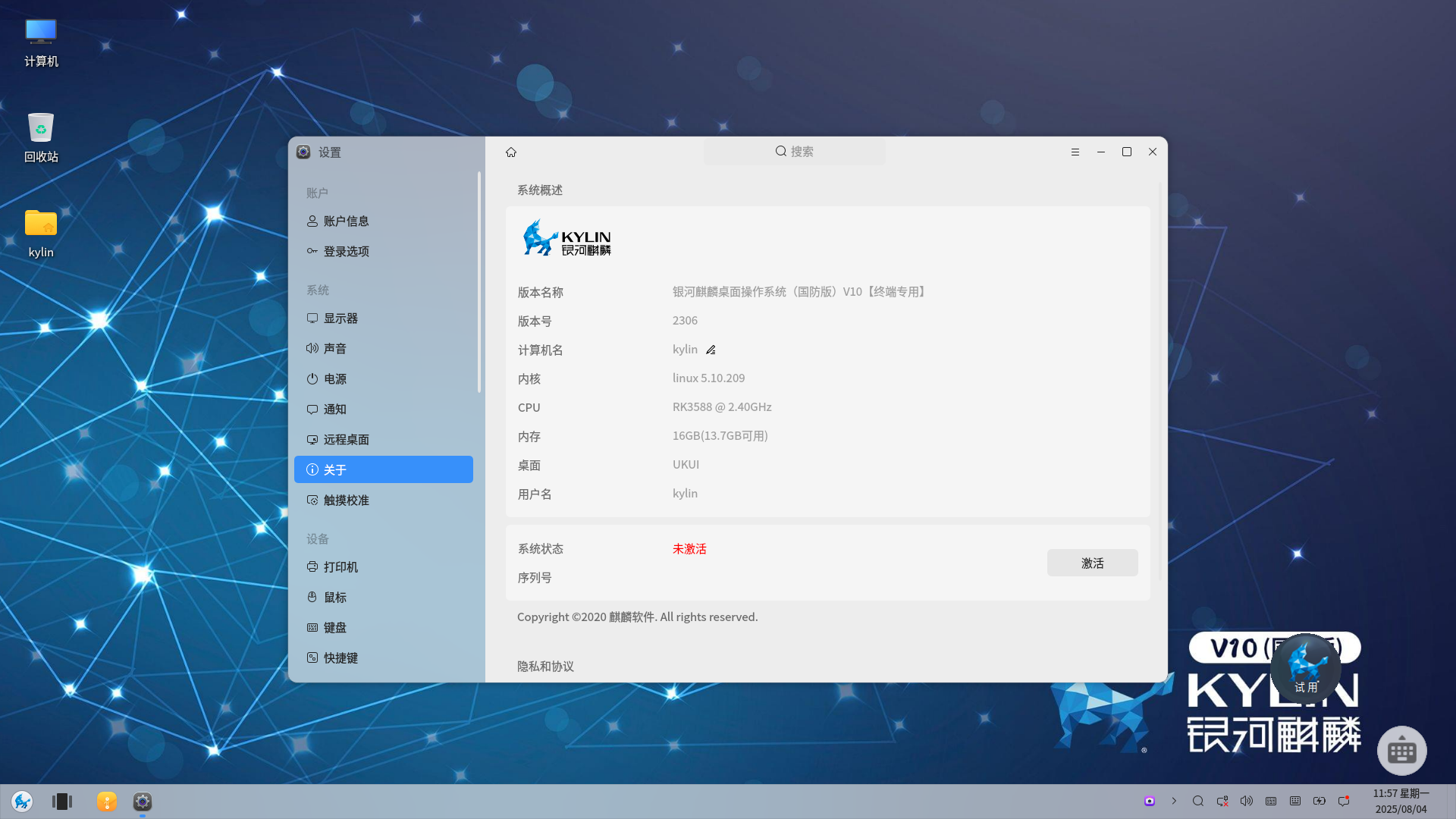Click the 未激活 status text
The height and width of the screenshot is (819, 1456).
click(689, 548)
